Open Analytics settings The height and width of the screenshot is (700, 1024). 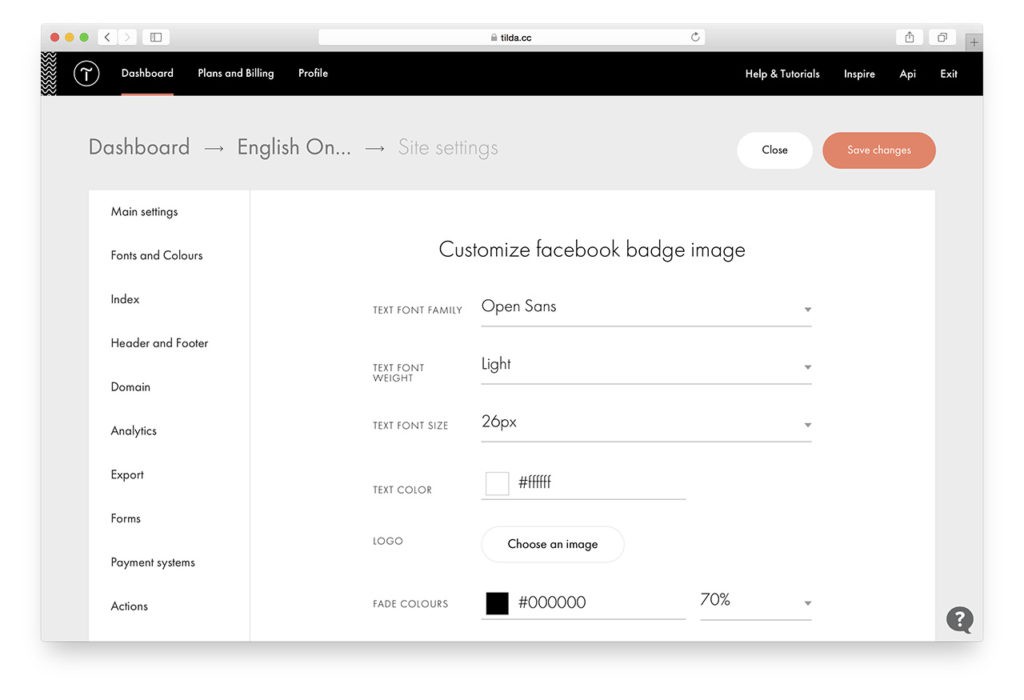tap(133, 431)
